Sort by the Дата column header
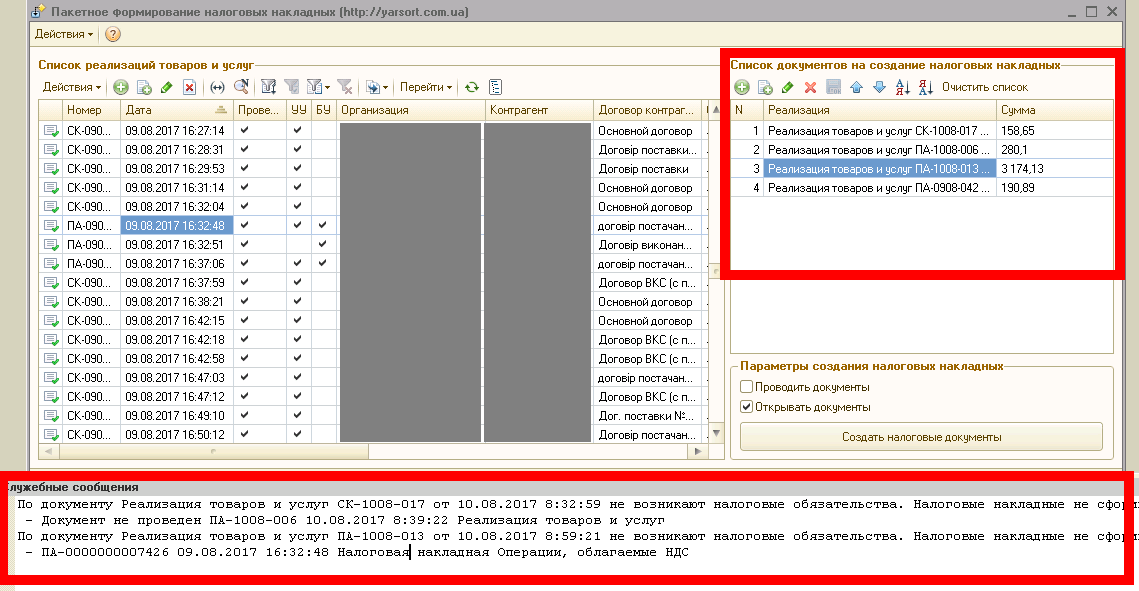 177,110
